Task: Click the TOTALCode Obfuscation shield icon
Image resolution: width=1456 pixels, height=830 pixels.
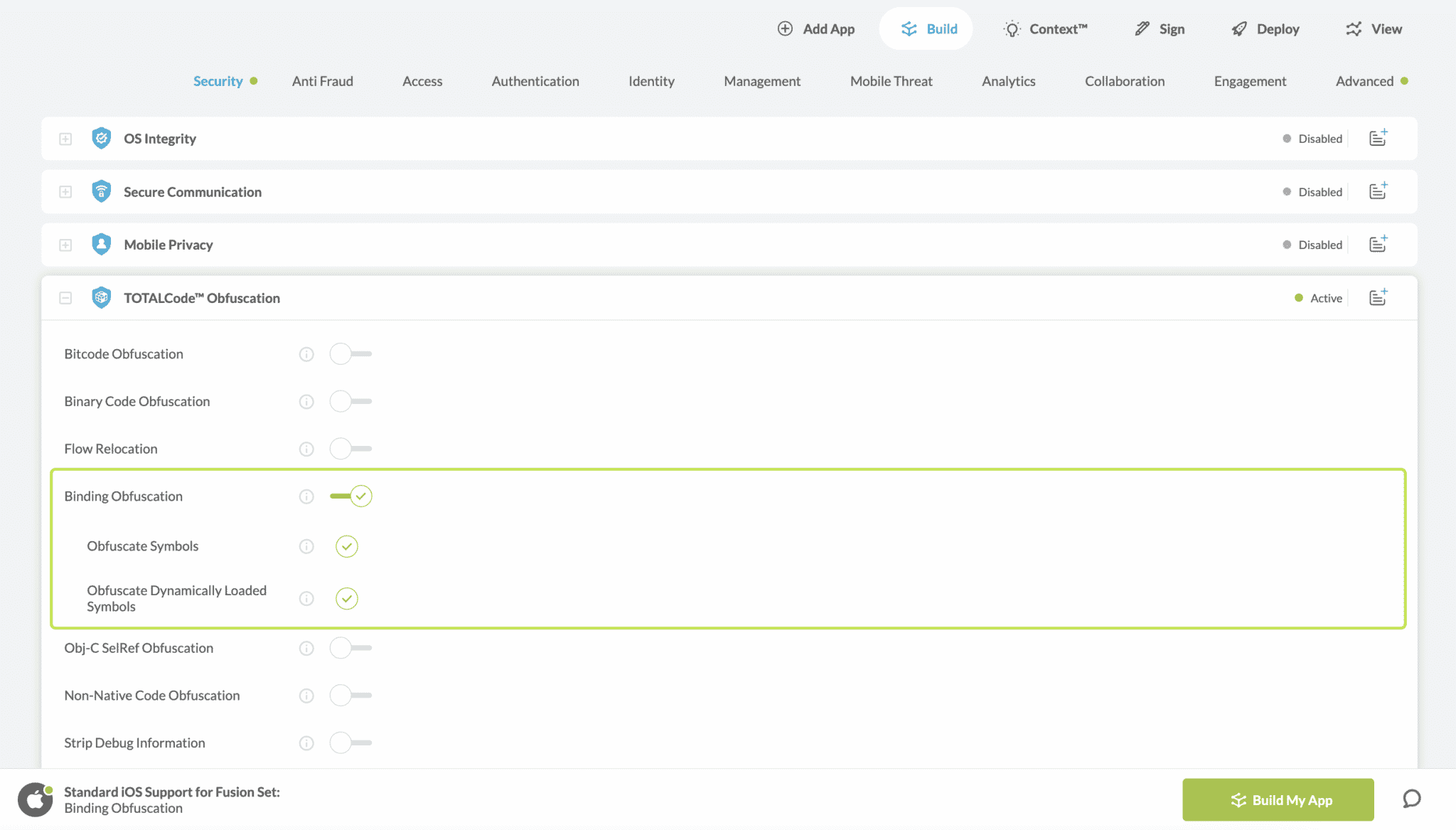Action: coord(102,297)
